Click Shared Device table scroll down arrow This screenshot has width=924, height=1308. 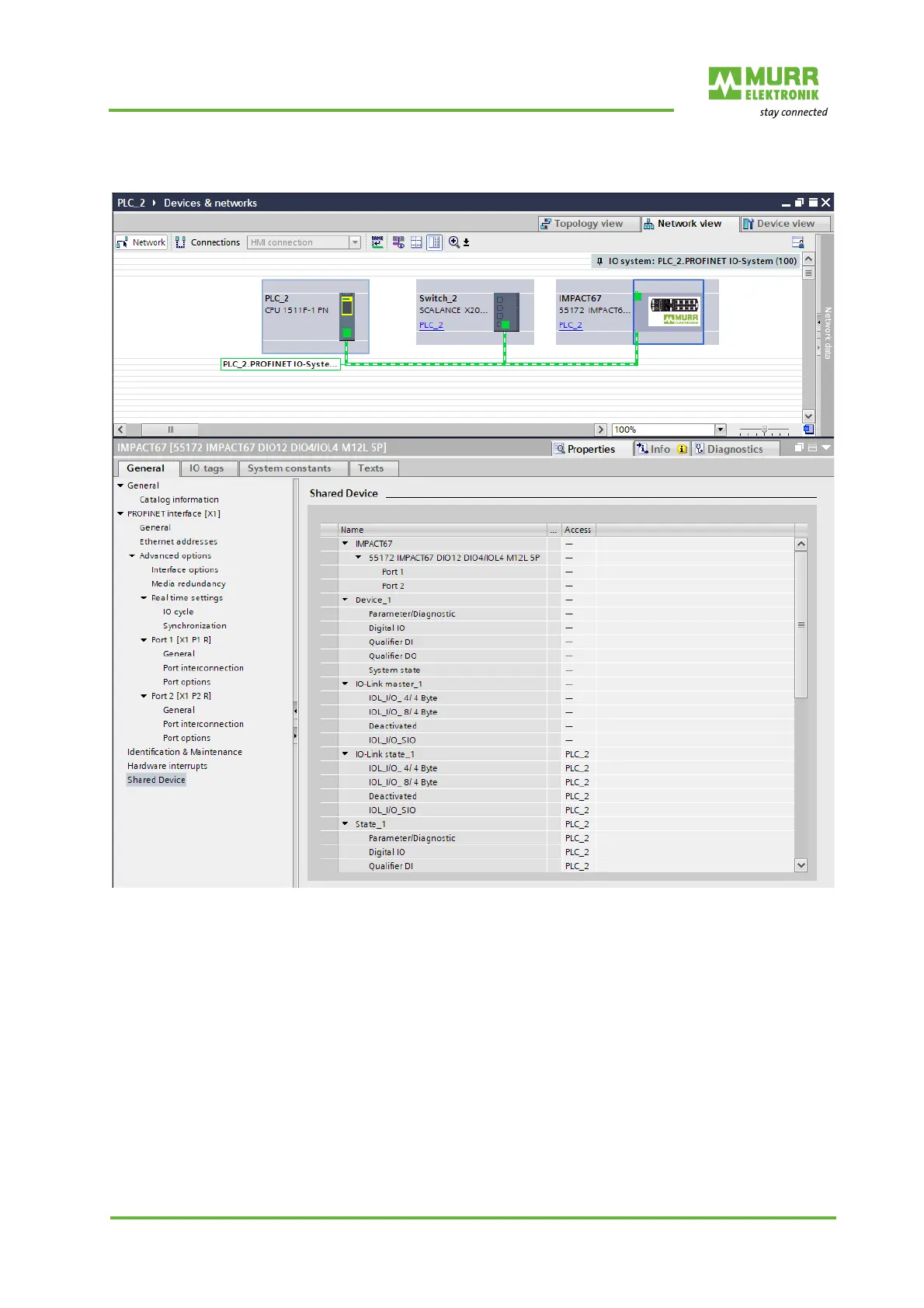801,865
